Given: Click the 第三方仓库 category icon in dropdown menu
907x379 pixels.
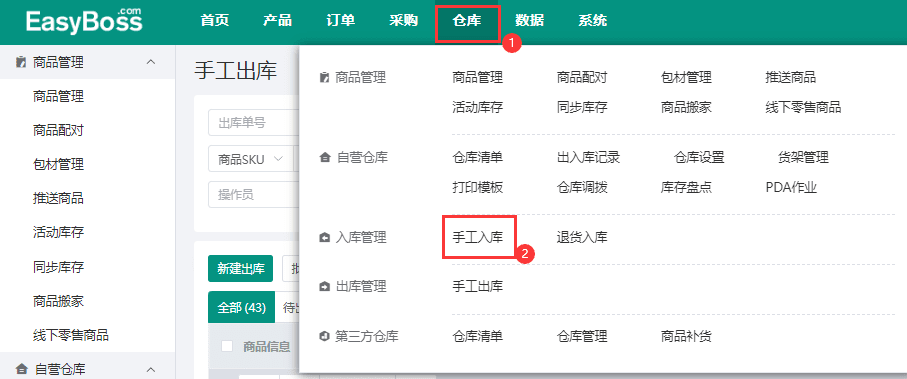Looking at the screenshot, I should tap(325, 336).
